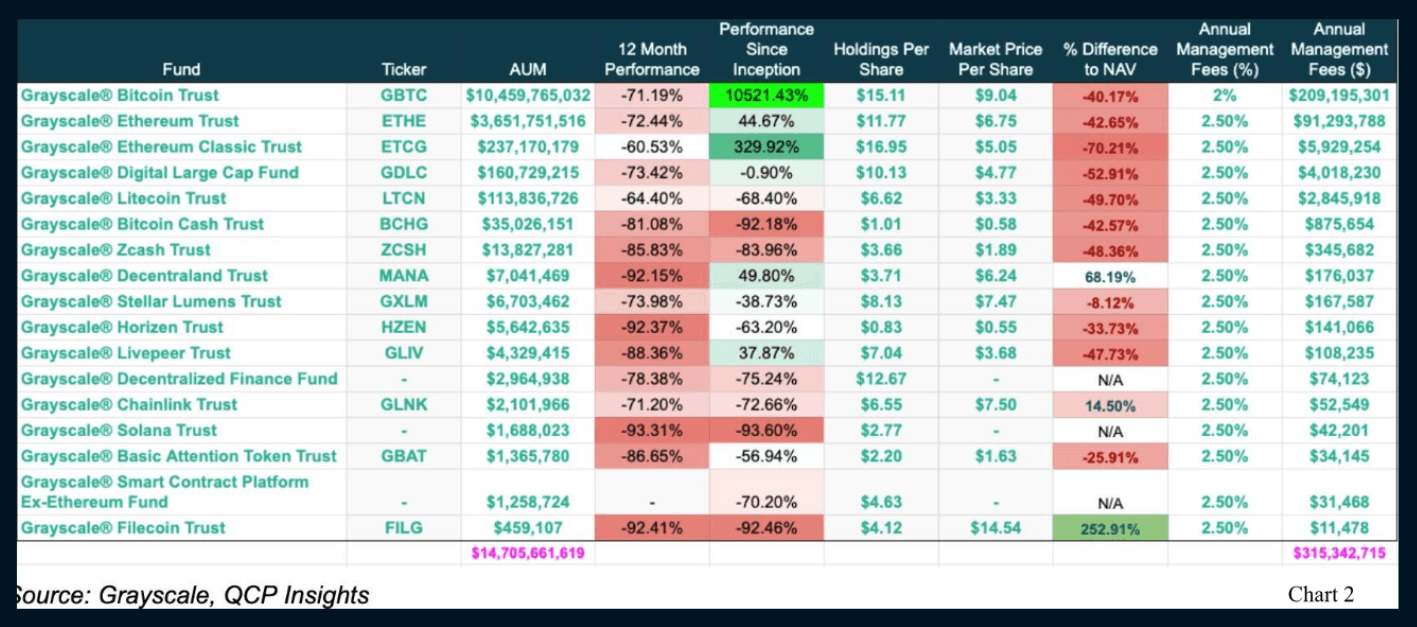Select the Performance Since Inception header
Screen dimensions: 1417x627
[766, 50]
